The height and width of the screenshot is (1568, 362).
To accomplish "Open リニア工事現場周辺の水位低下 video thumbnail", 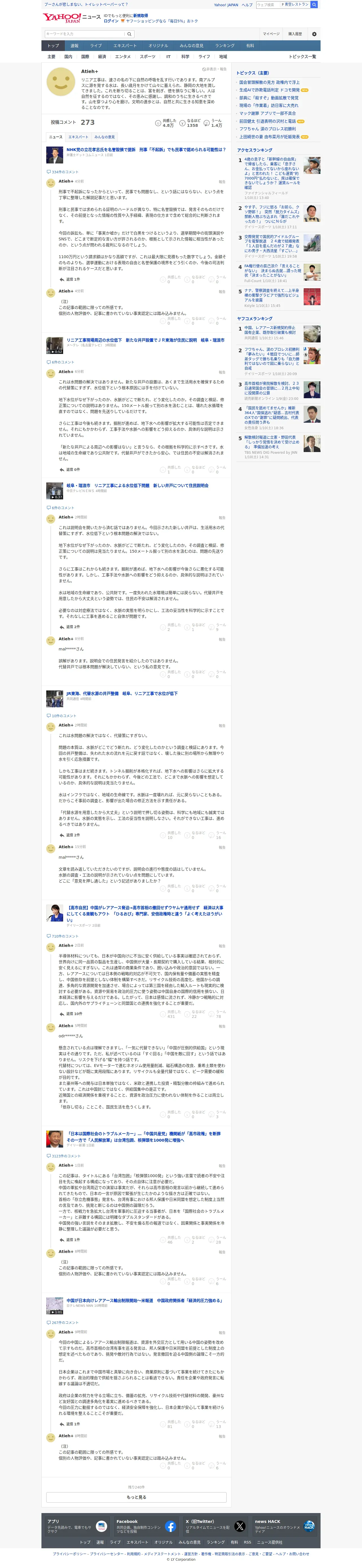I will coord(55,345).
